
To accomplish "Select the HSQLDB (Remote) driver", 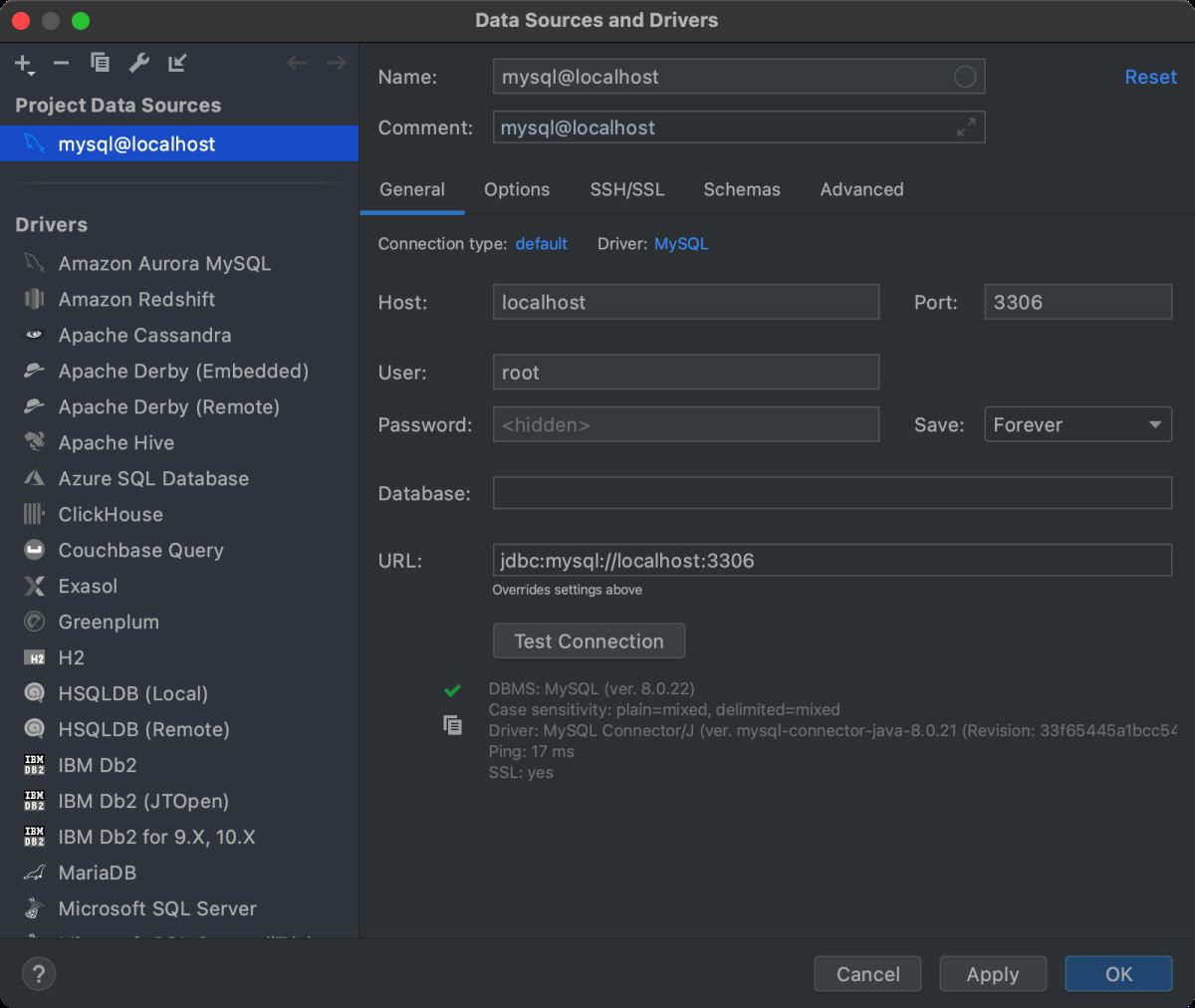I will (179, 729).
